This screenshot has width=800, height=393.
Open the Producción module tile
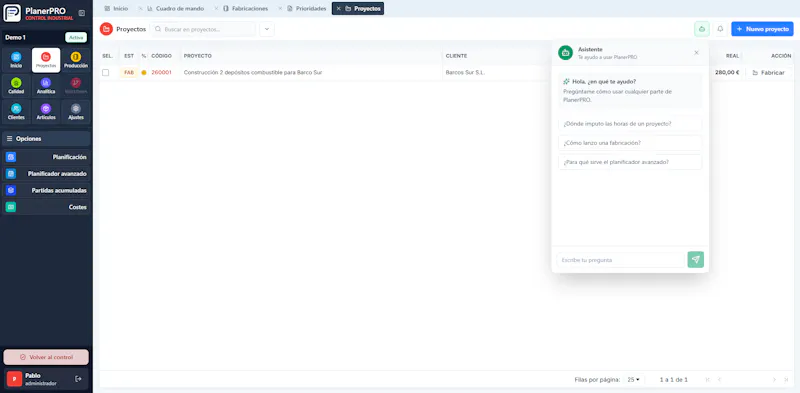[x=76, y=60]
